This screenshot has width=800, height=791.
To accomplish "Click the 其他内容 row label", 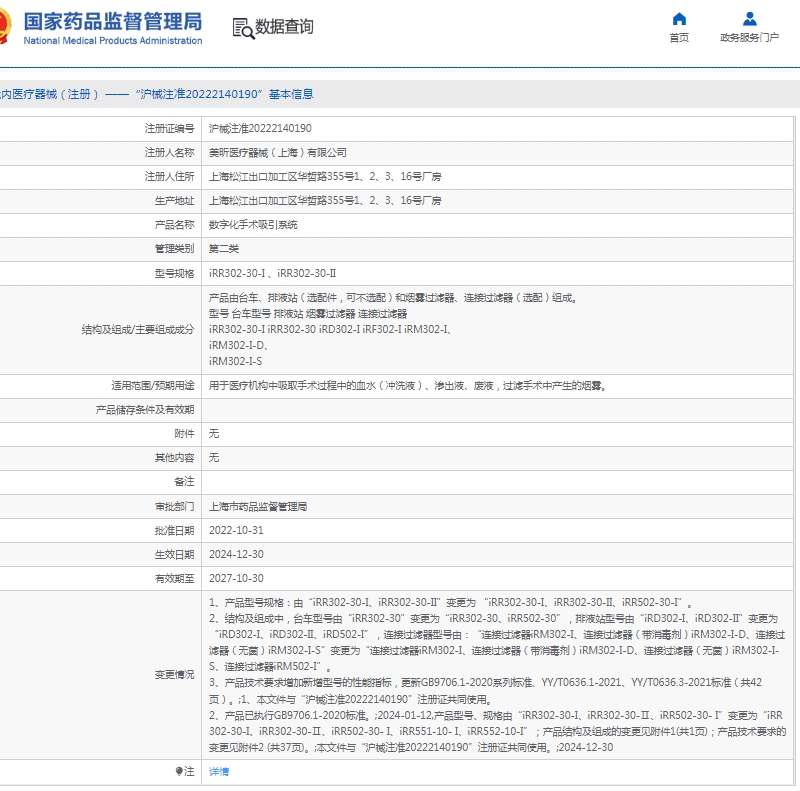I will [x=174, y=458].
